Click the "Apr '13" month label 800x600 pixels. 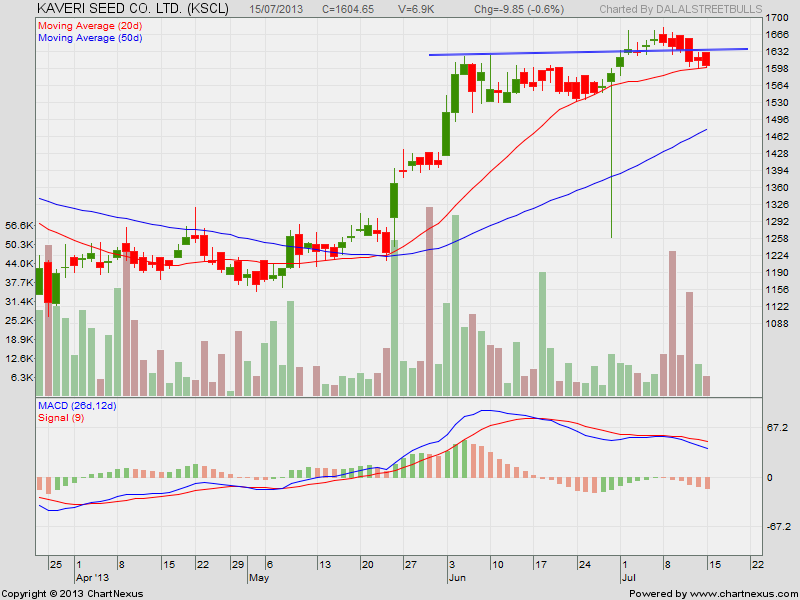pyautogui.click(x=92, y=578)
